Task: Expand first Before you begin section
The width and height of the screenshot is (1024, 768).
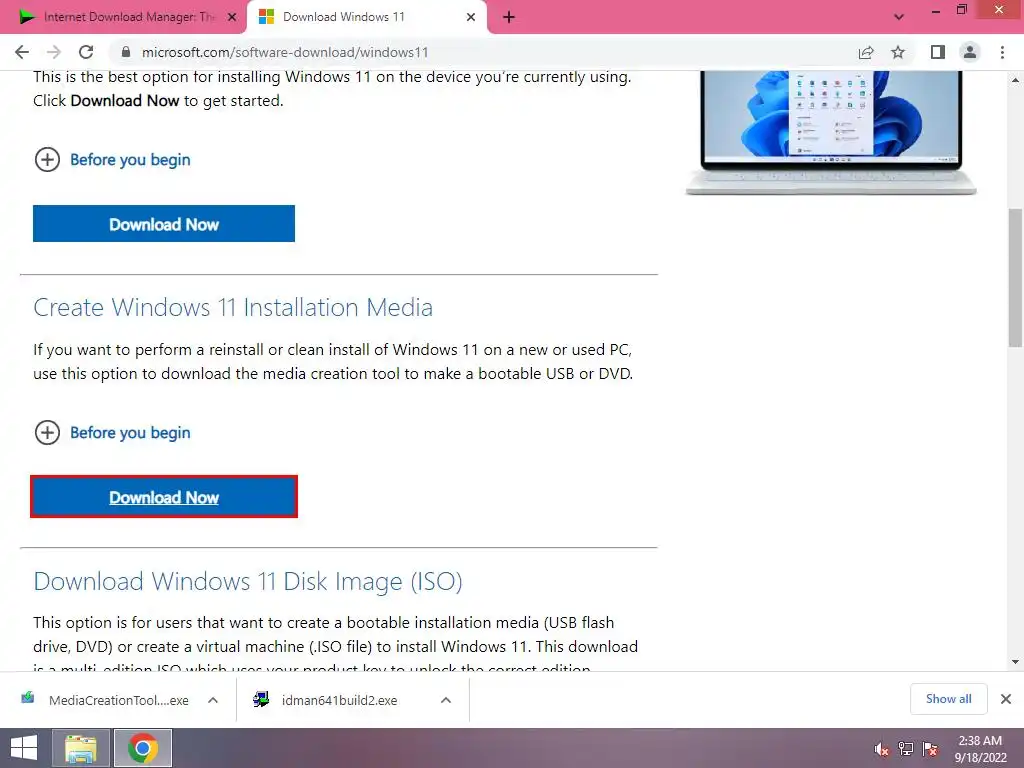Action: point(112,159)
